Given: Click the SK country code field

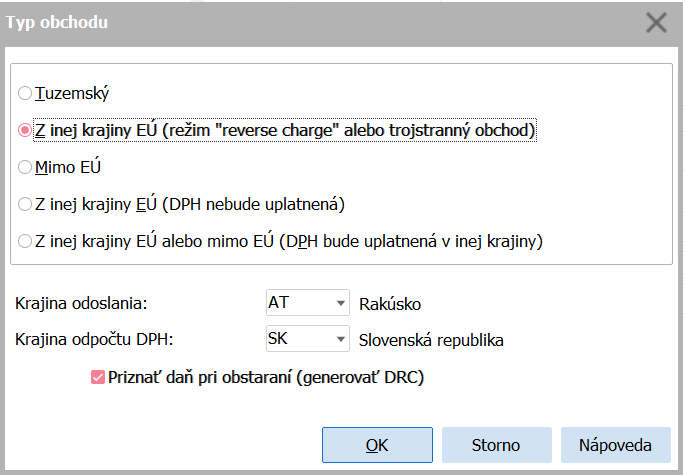Looking at the screenshot, I should pyautogui.click(x=295, y=339).
